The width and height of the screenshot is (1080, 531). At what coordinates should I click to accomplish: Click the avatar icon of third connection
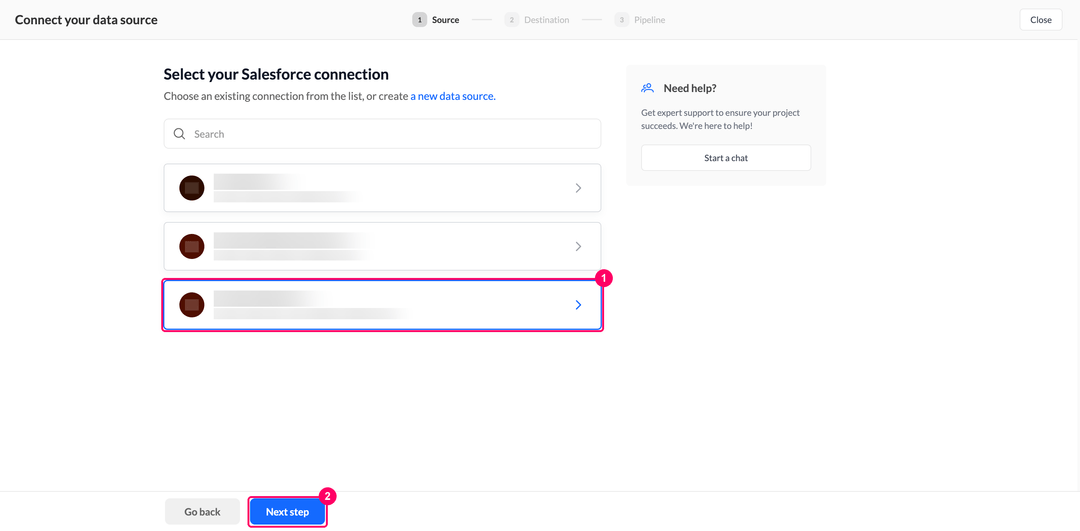(191, 305)
